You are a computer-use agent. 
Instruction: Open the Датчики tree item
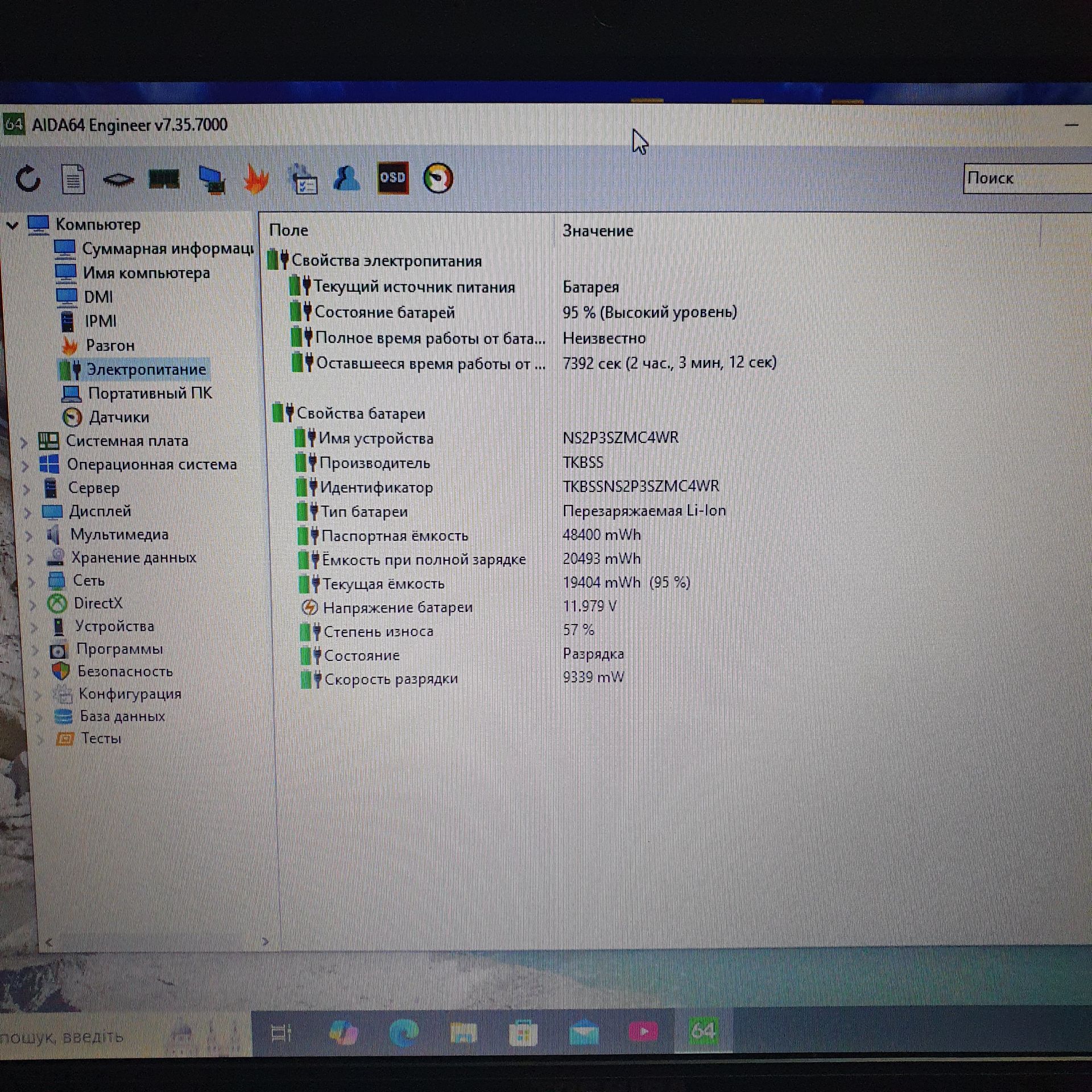pos(119,417)
